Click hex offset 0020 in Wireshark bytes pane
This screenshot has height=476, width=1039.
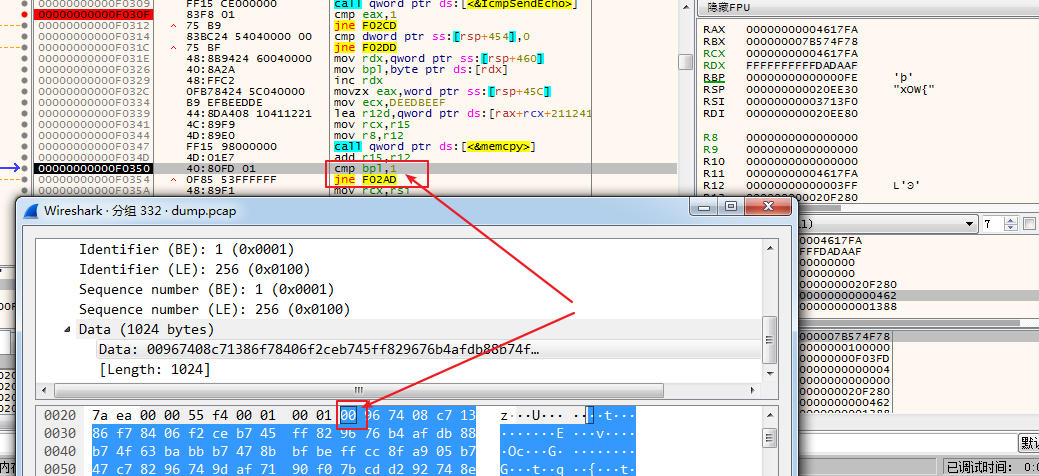[60, 416]
